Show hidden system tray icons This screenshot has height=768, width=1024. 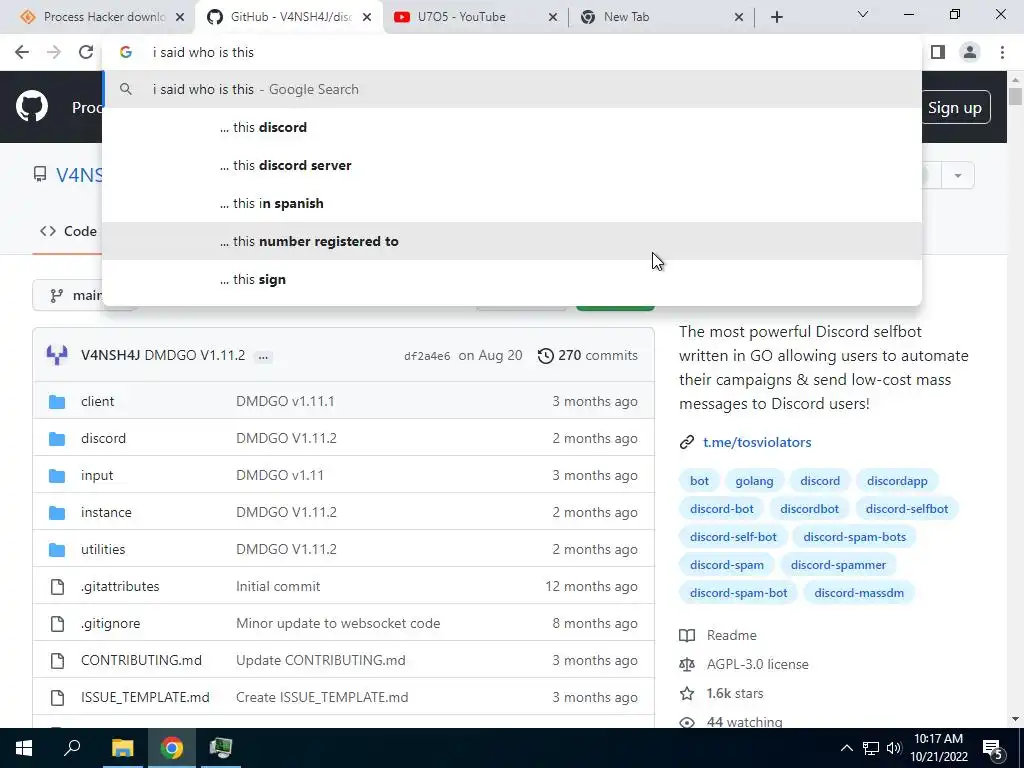(846, 748)
